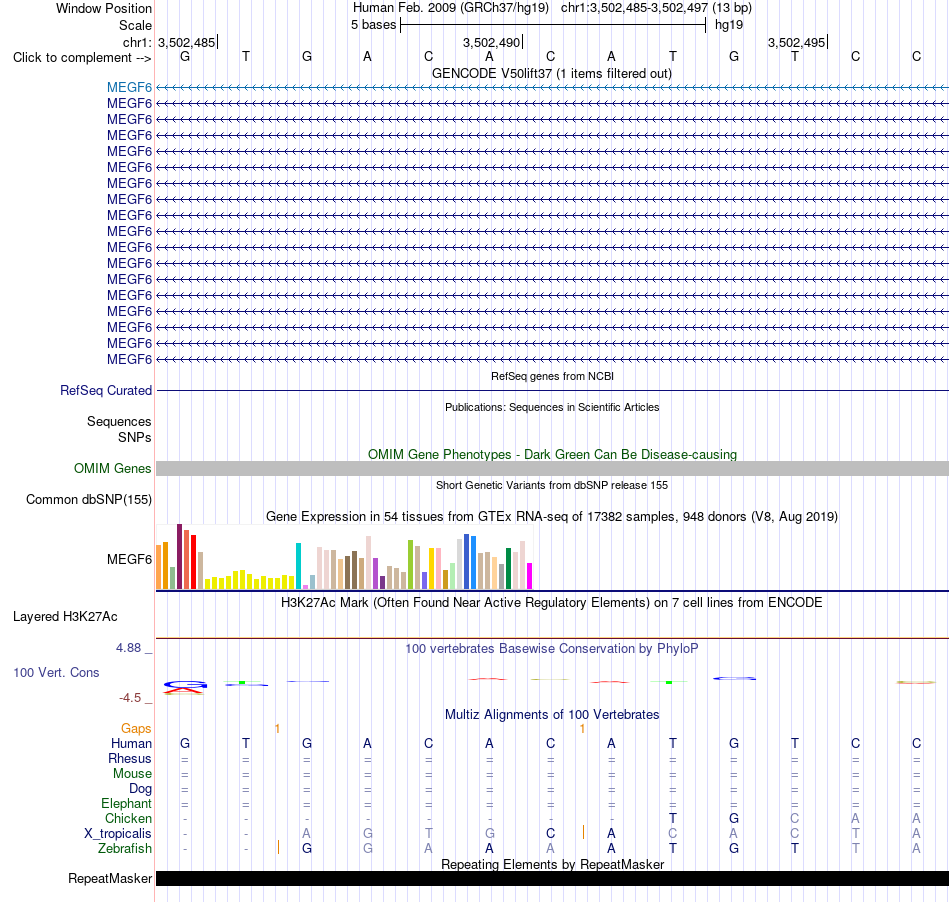This screenshot has height=902, width=950.
Task: Click Short Genetic Variants from dbSNP title
Action: pos(552,485)
